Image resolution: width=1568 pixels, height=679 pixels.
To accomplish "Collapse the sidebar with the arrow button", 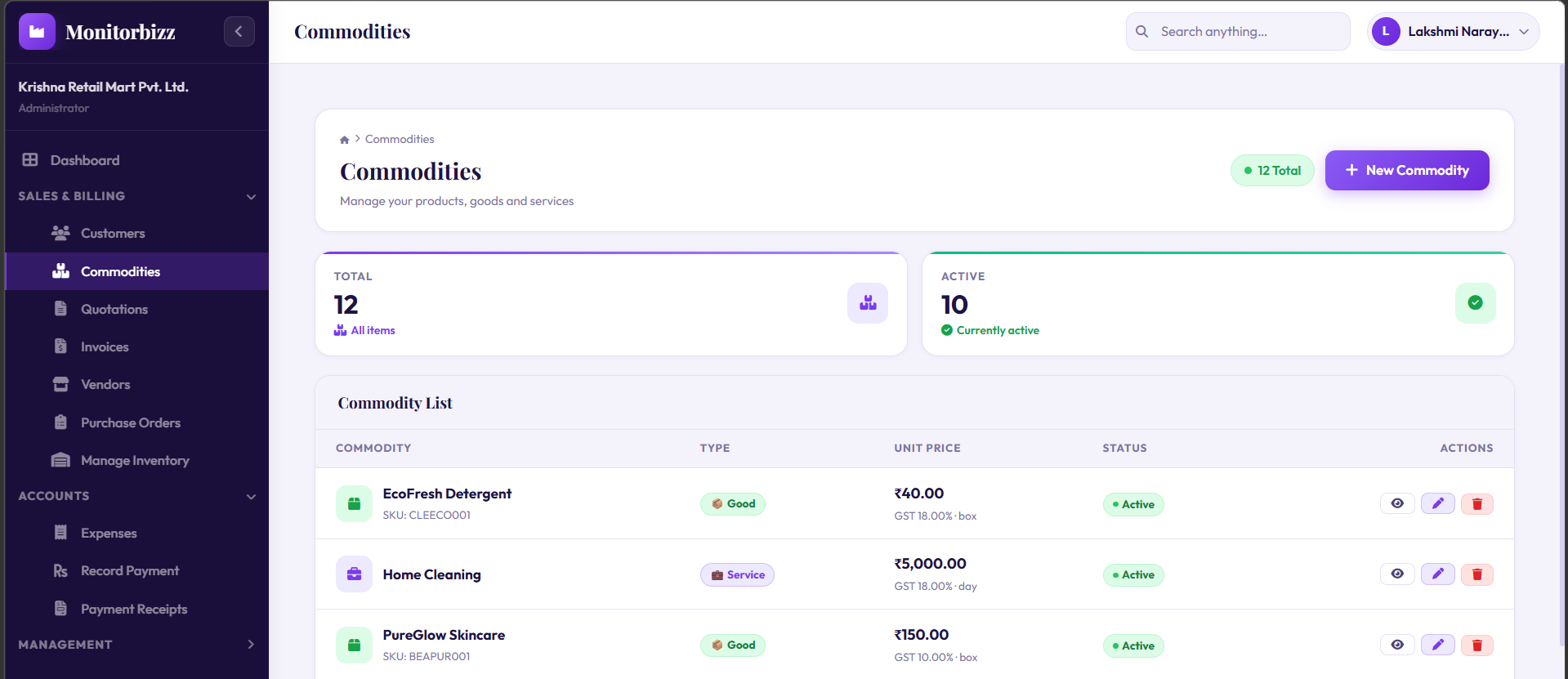I will [x=239, y=32].
